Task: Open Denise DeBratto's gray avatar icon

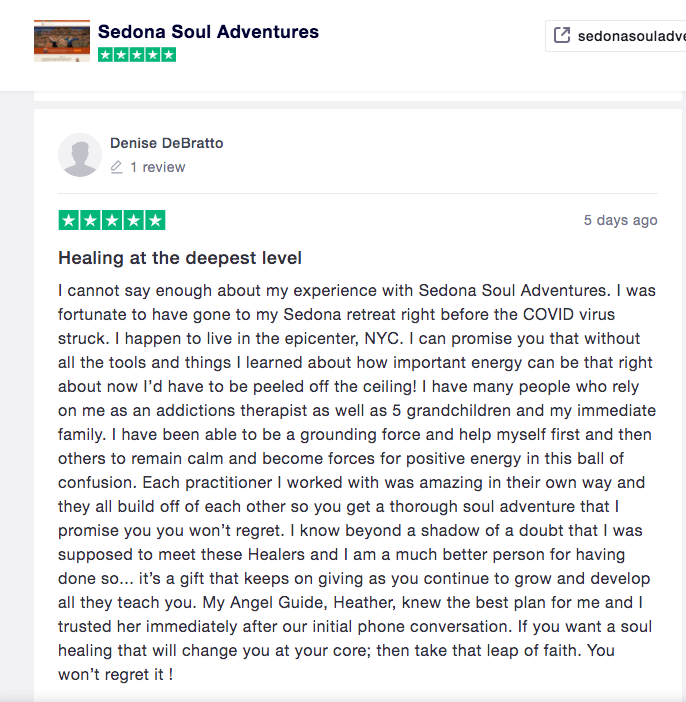Action: pyautogui.click(x=80, y=155)
